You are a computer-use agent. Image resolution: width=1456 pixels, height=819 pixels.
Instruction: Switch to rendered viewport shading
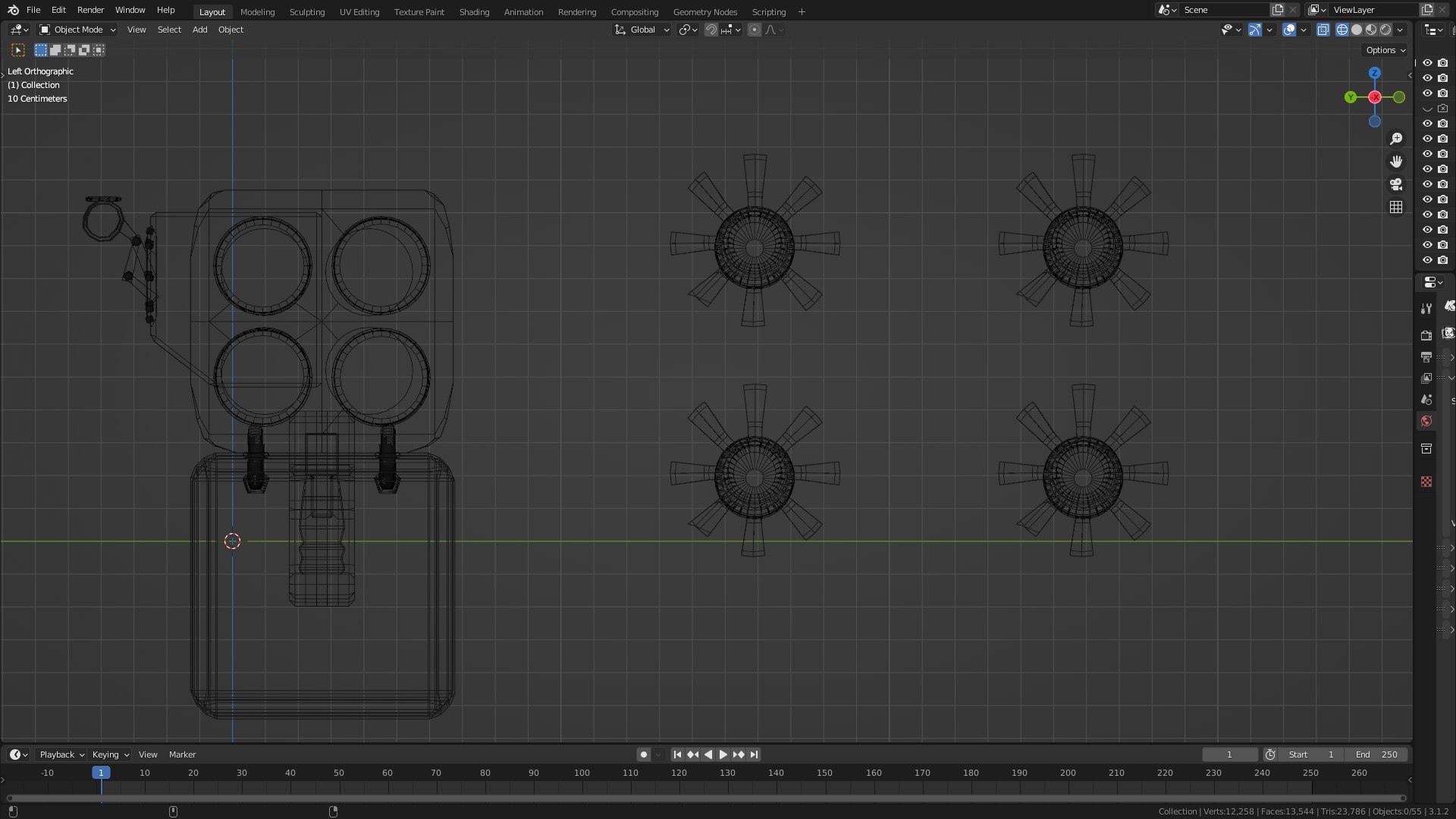[x=1385, y=30]
